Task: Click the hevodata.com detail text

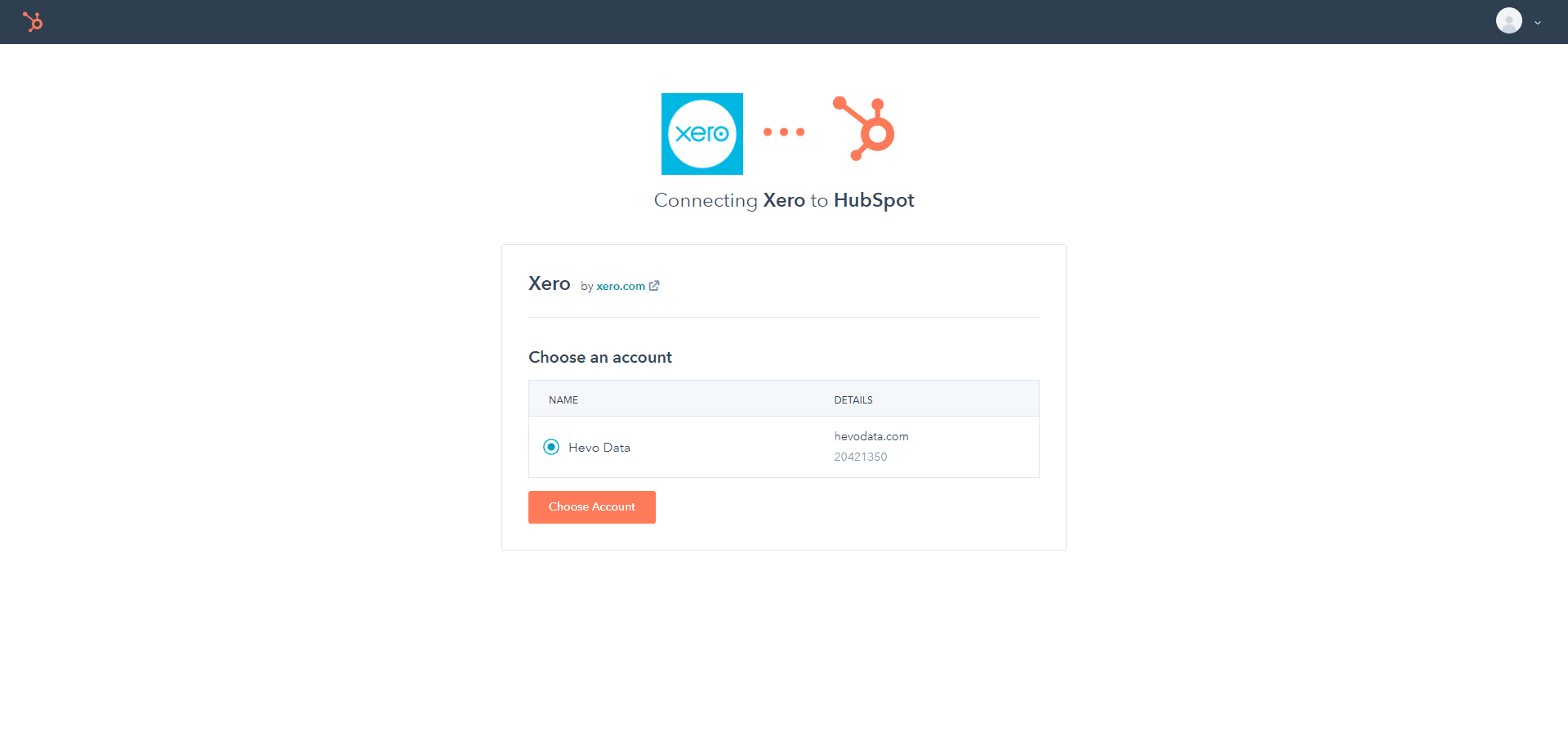Action: coord(871,436)
